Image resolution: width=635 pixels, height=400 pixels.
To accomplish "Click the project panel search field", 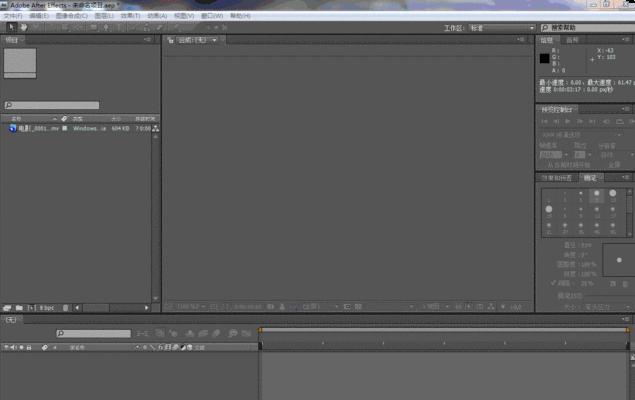I will pyautogui.click(x=52, y=105).
